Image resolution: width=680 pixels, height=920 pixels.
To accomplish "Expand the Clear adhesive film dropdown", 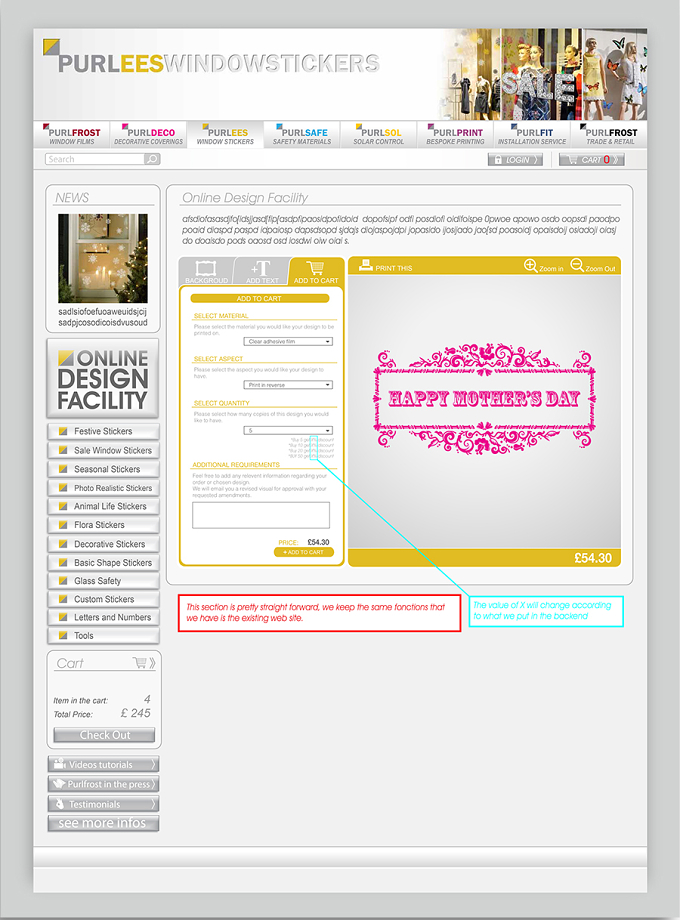I will [x=288, y=341].
